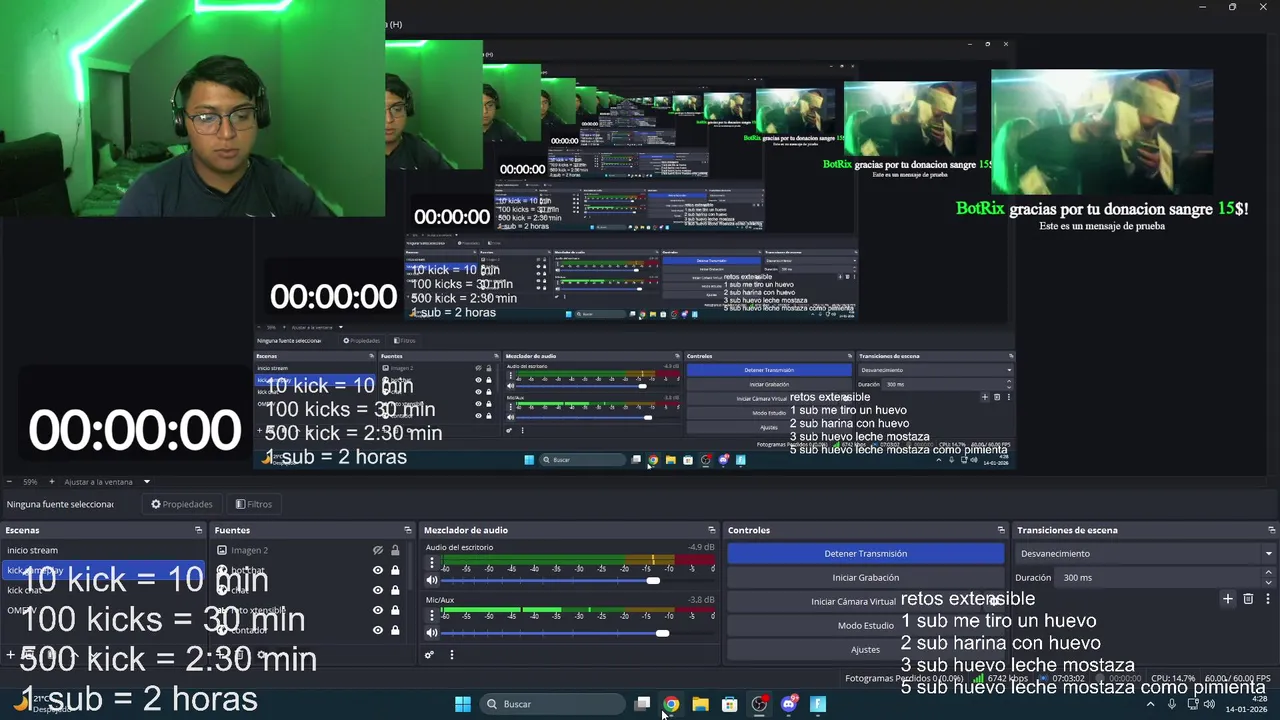Image resolution: width=1280 pixels, height=720 pixels.
Task: Click the 59% zoom value
Action: tap(30, 482)
